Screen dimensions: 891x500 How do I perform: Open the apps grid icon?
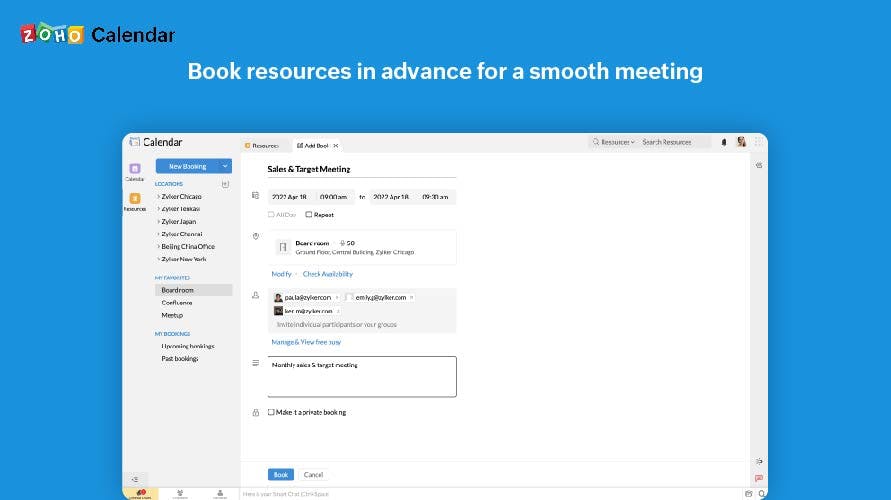(759, 142)
